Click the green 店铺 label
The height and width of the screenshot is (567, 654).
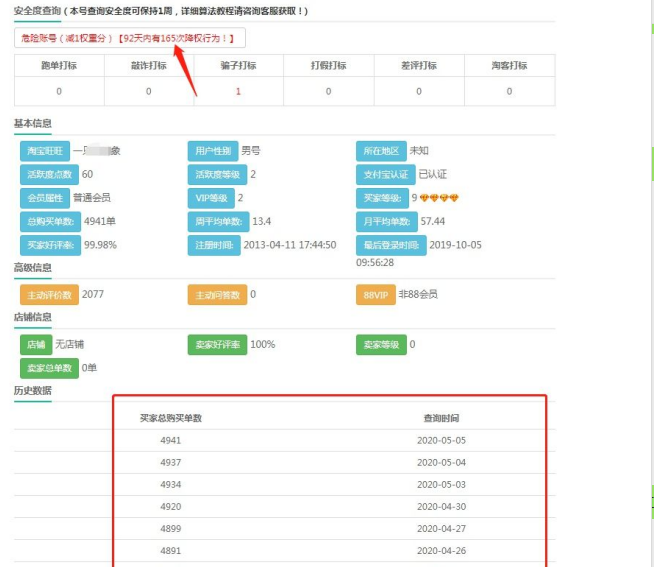point(36,345)
